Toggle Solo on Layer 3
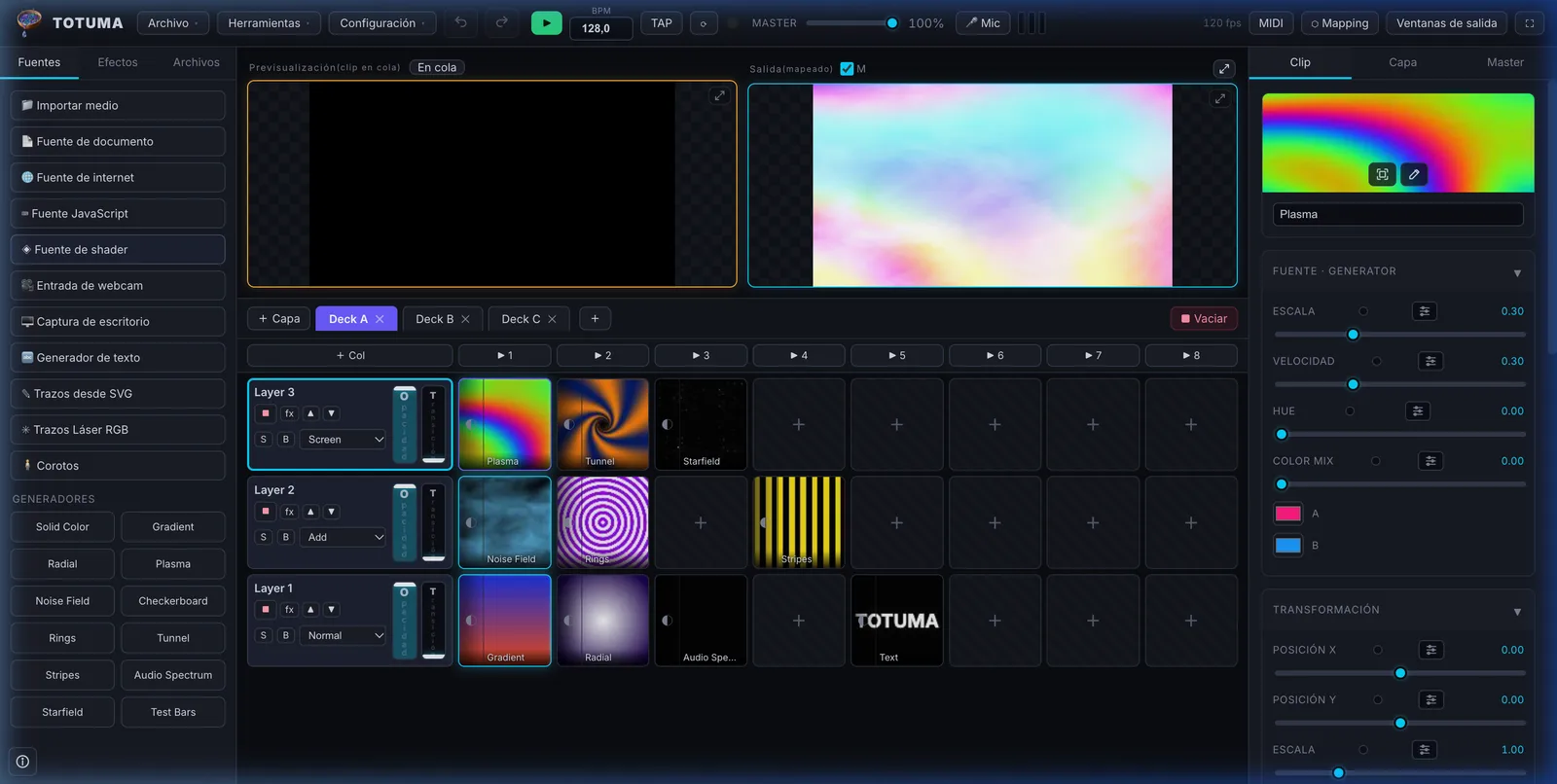Screen dimensions: 1557x784 click(x=264, y=440)
